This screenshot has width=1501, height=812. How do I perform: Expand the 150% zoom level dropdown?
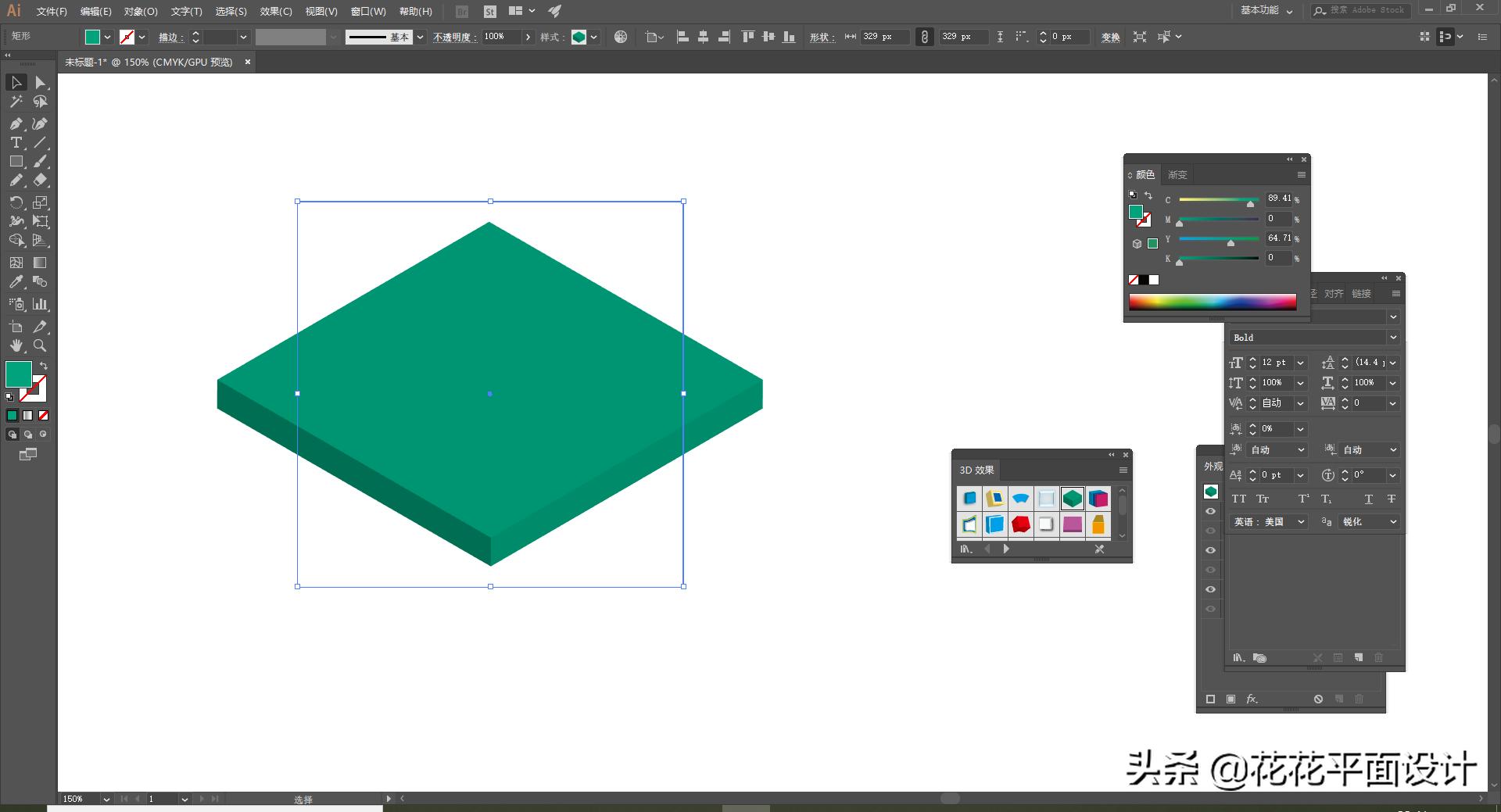(x=106, y=799)
